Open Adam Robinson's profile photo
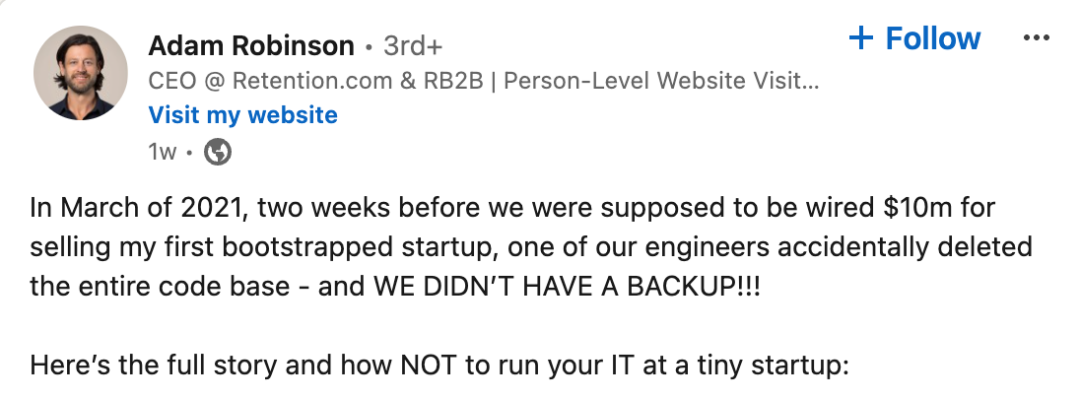The height and width of the screenshot is (400, 1080). coord(81,73)
